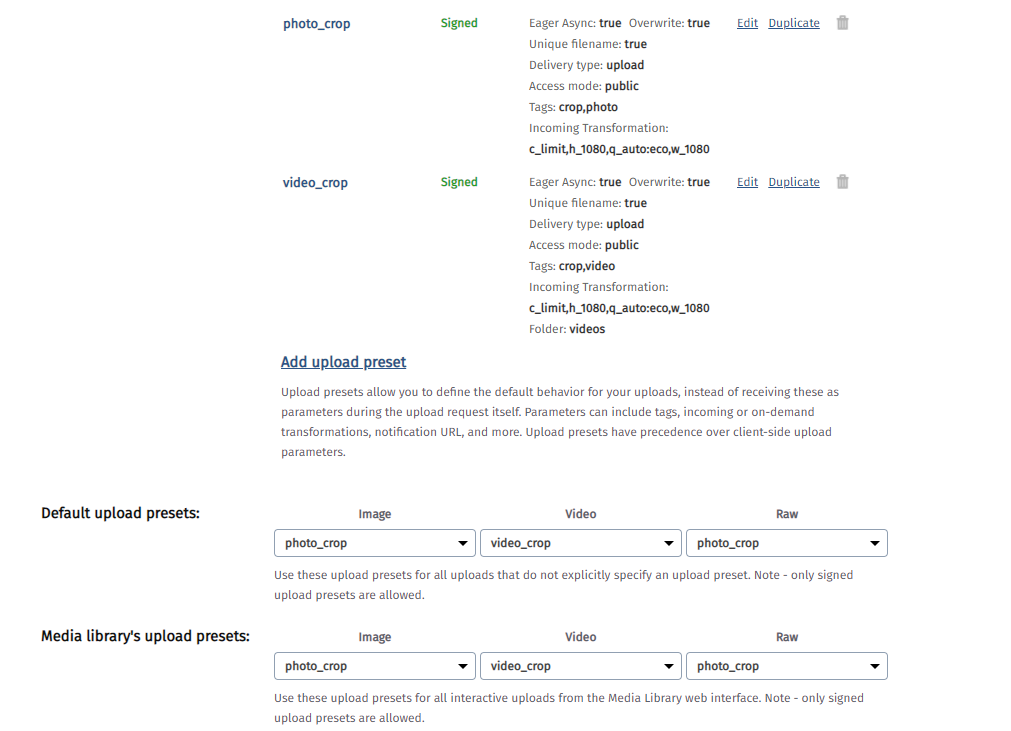Open Default upload presets Video dropdown
The width and height of the screenshot is (1011, 731).
(580, 543)
